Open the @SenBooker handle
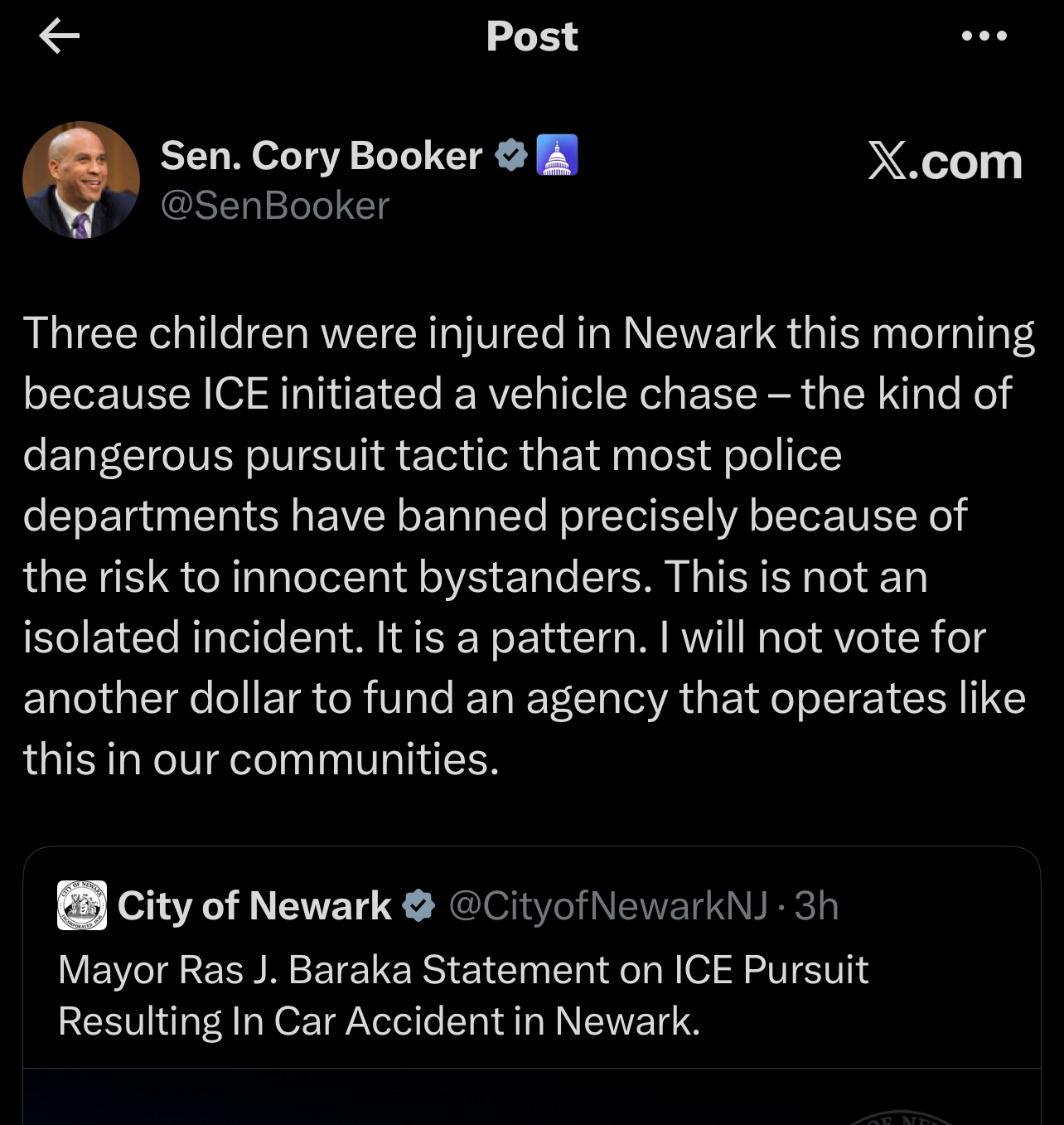Screen dimensions: 1064x1125 point(274,206)
